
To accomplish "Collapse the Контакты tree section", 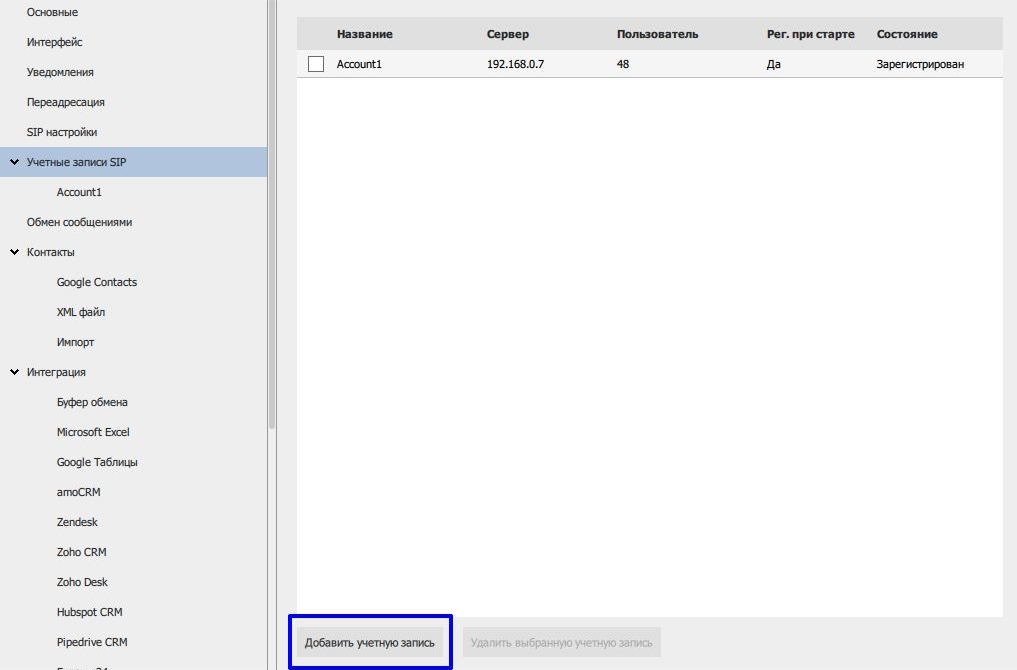I will coord(15,252).
